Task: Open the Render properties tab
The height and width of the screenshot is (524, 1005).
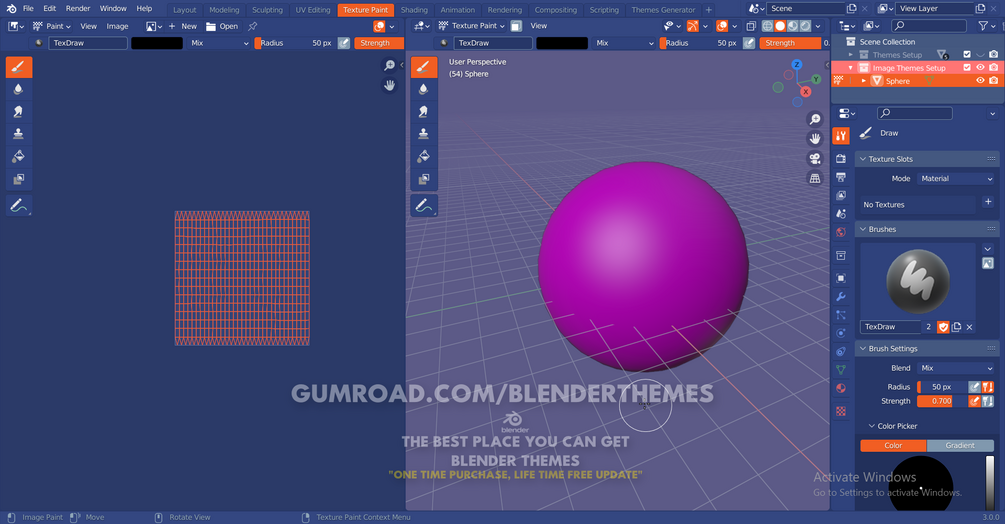Action: [x=841, y=158]
